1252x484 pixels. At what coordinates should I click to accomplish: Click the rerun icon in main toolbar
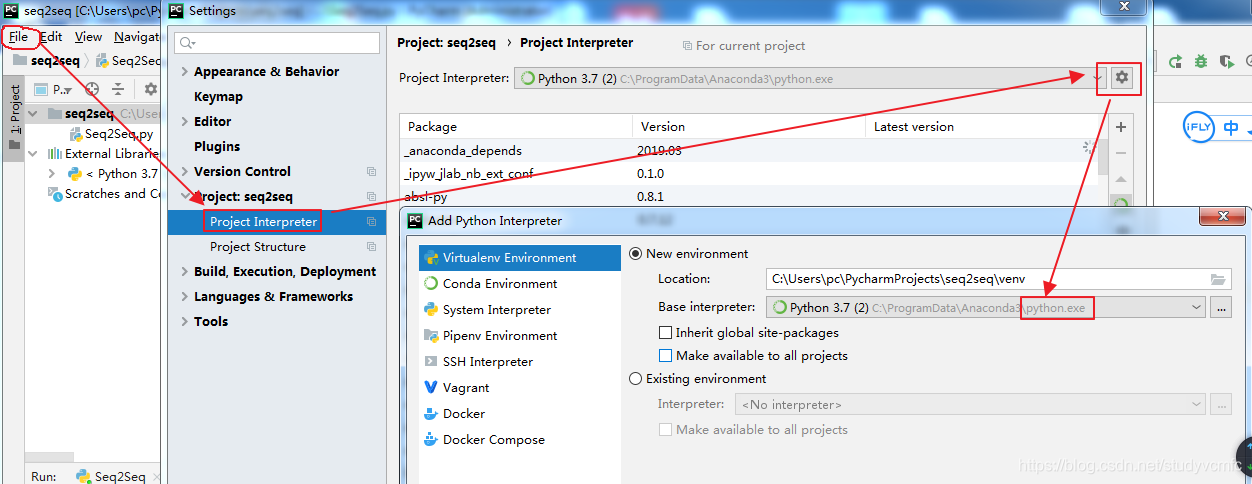1176,62
